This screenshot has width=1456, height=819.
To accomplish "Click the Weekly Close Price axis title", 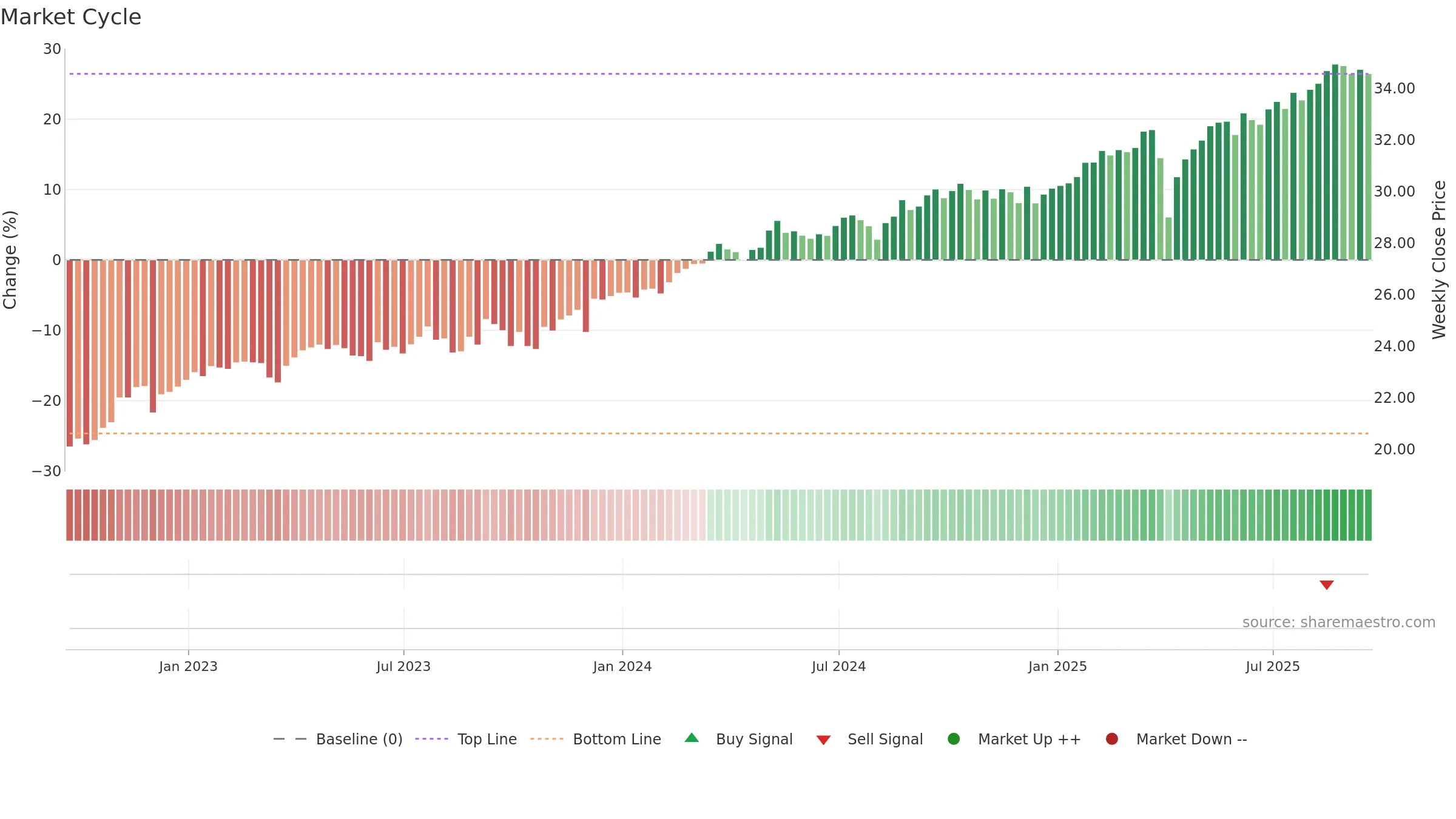I will tap(1439, 260).
